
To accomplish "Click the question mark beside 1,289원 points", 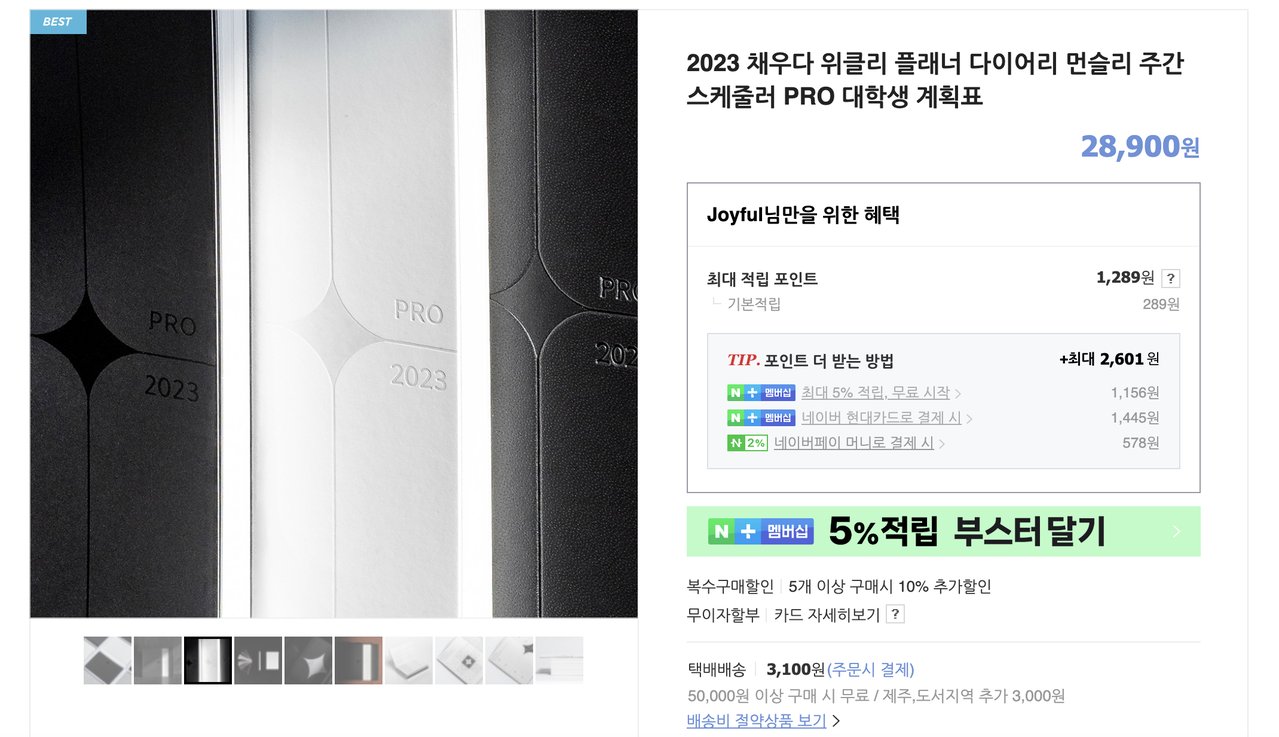I will [x=1171, y=279].
